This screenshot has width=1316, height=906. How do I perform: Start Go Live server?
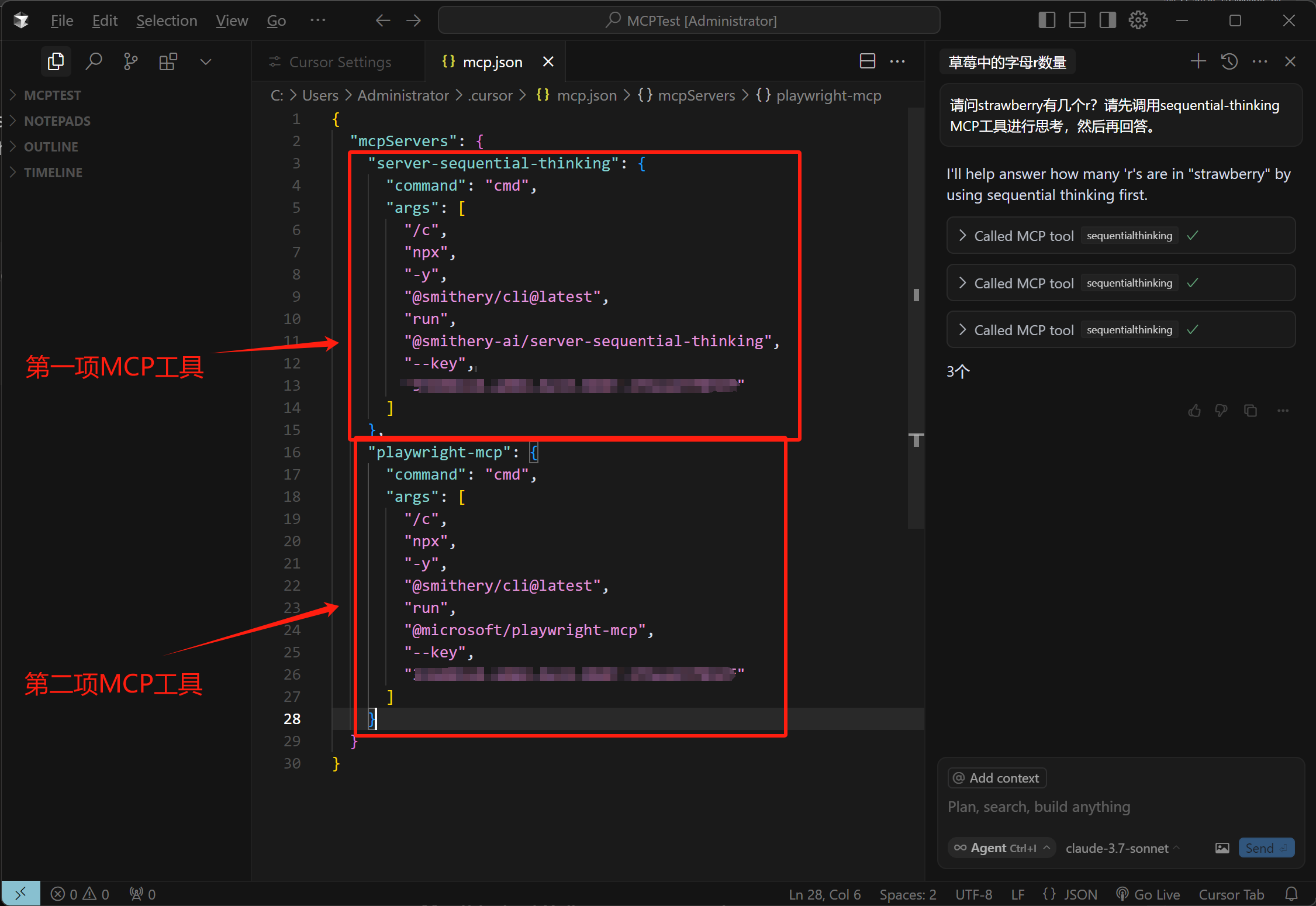(1148, 895)
